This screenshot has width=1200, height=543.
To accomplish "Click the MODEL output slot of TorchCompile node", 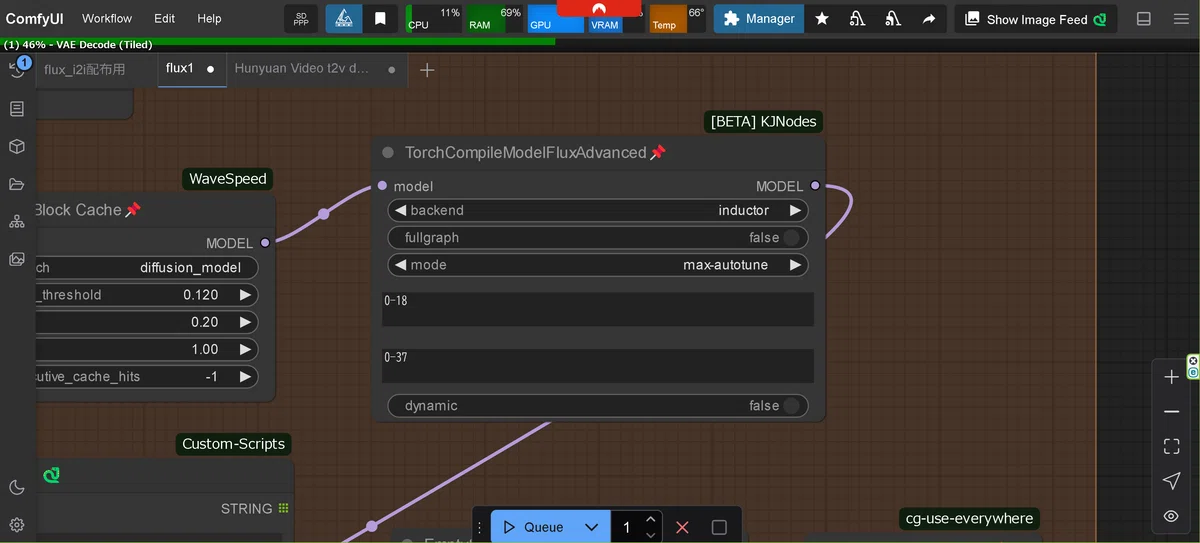I will pos(815,186).
